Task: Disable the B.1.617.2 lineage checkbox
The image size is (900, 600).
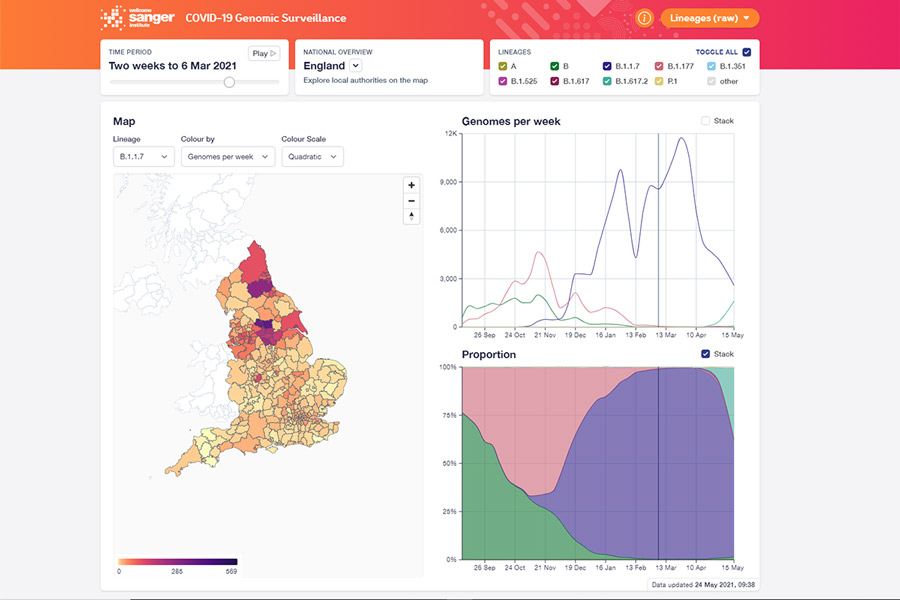Action: click(x=607, y=81)
